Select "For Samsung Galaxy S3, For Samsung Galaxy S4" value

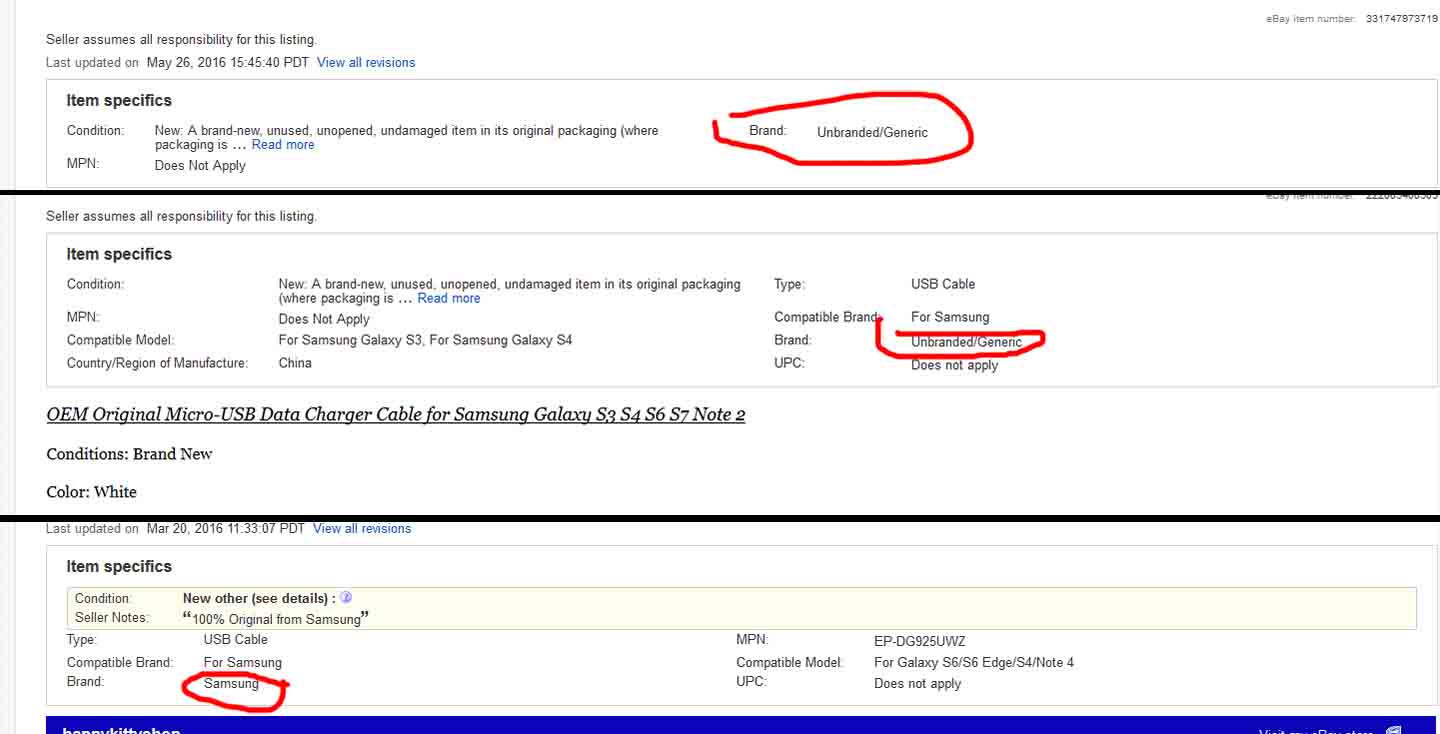coord(426,340)
